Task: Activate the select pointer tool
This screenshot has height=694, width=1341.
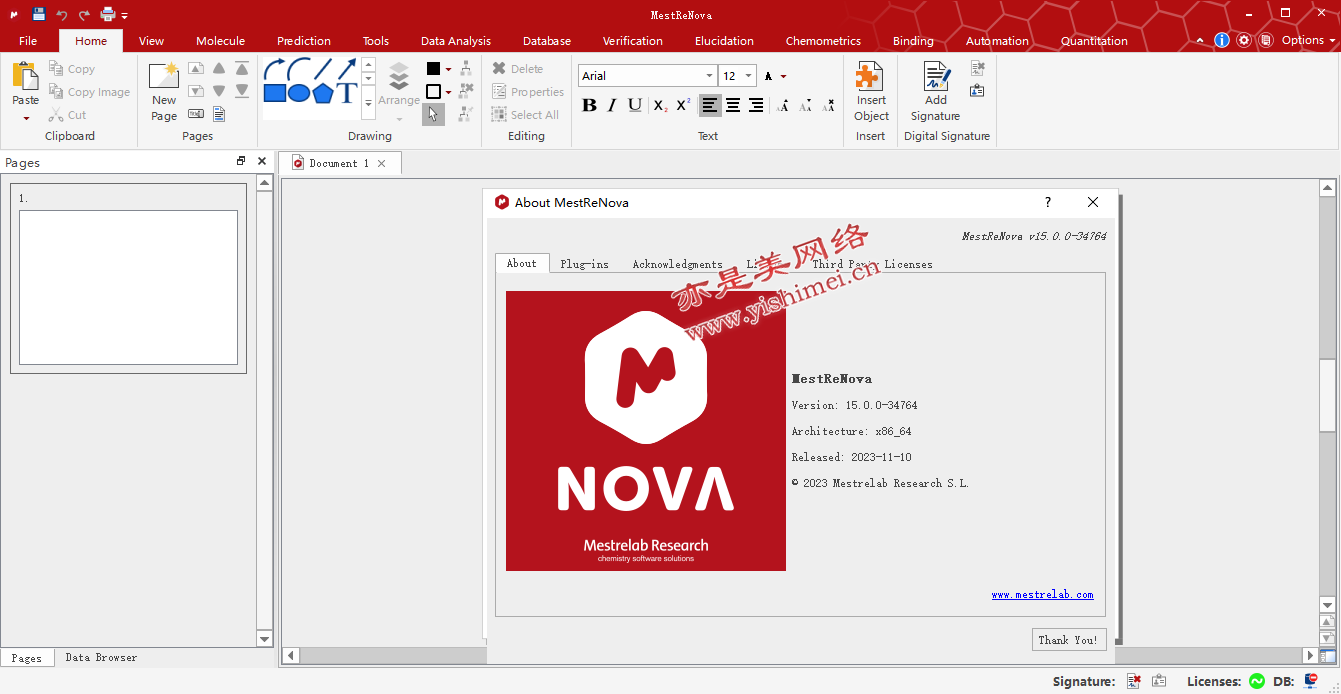Action: 433,114
